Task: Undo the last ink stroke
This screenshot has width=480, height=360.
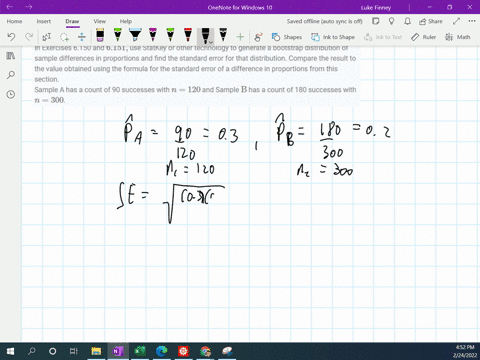Action: (11, 37)
